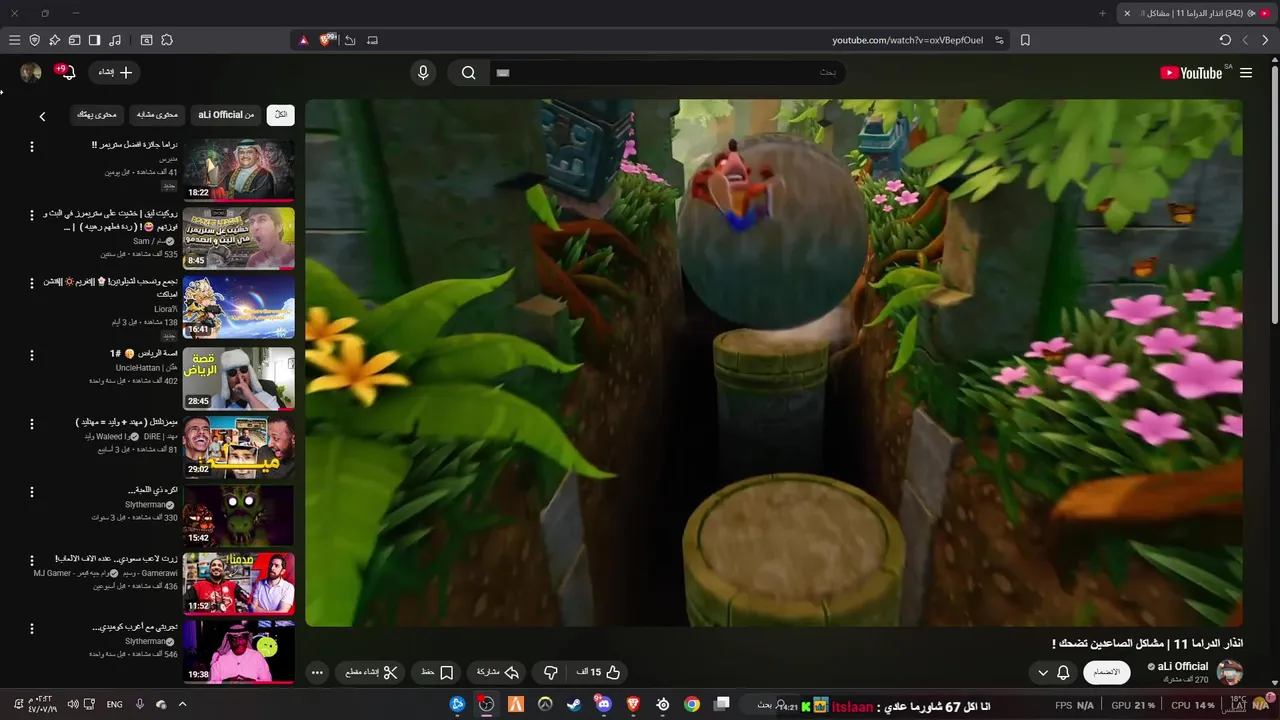Open the aLi Official channel avatar
This screenshot has width=1280, height=720.
pyautogui.click(x=1229, y=672)
